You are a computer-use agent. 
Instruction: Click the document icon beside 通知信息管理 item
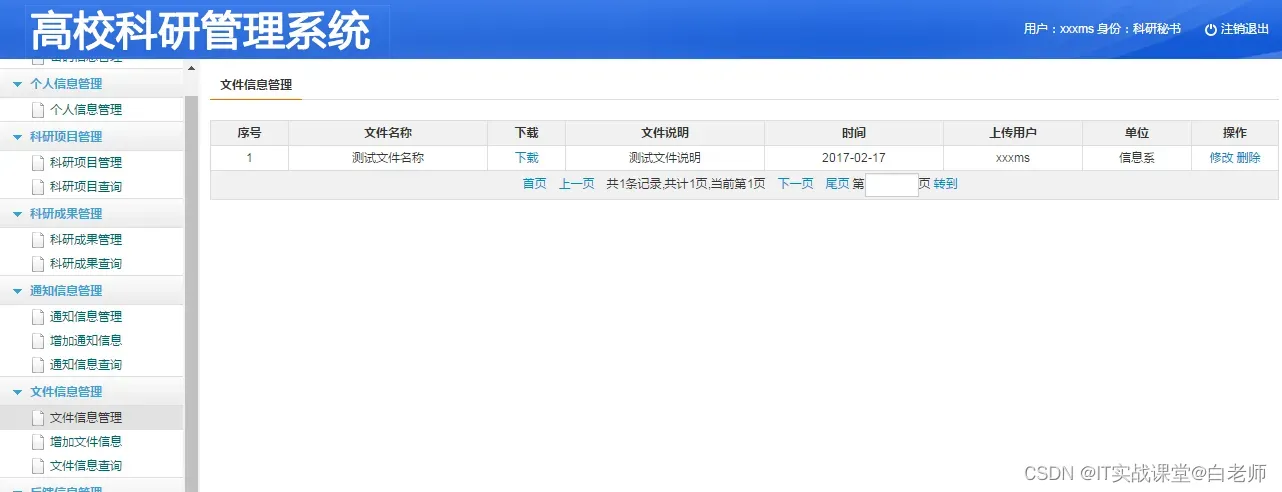point(38,317)
